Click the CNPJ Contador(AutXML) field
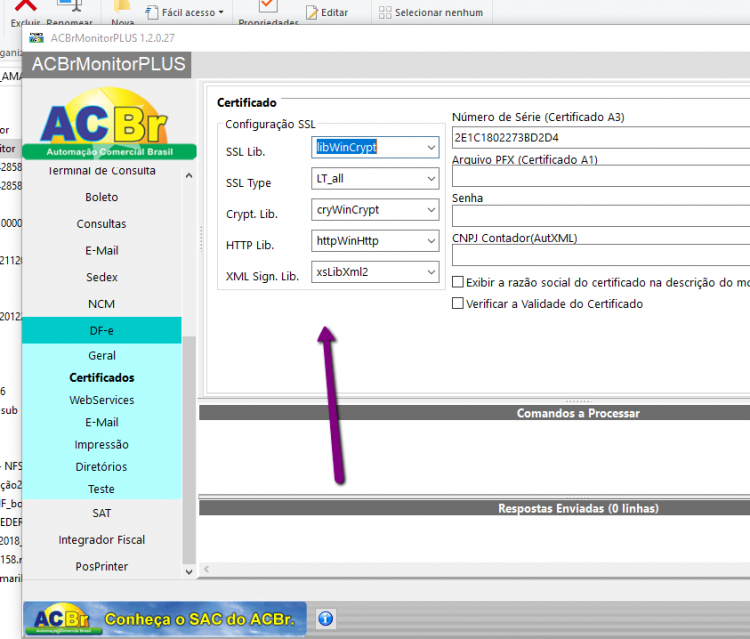Image resolution: width=750 pixels, height=639 pixels. point(601,255)
